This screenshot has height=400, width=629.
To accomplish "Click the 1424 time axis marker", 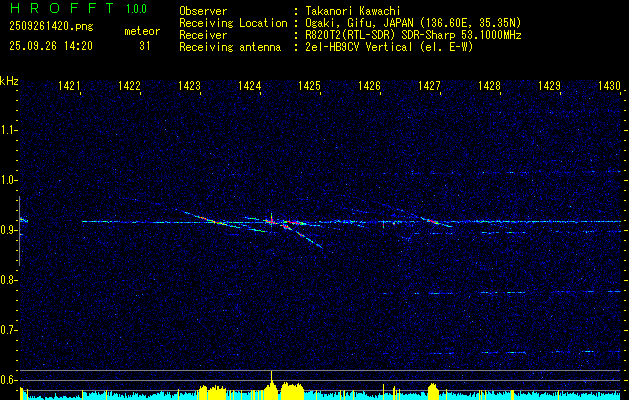I will [x=249, y=86].
